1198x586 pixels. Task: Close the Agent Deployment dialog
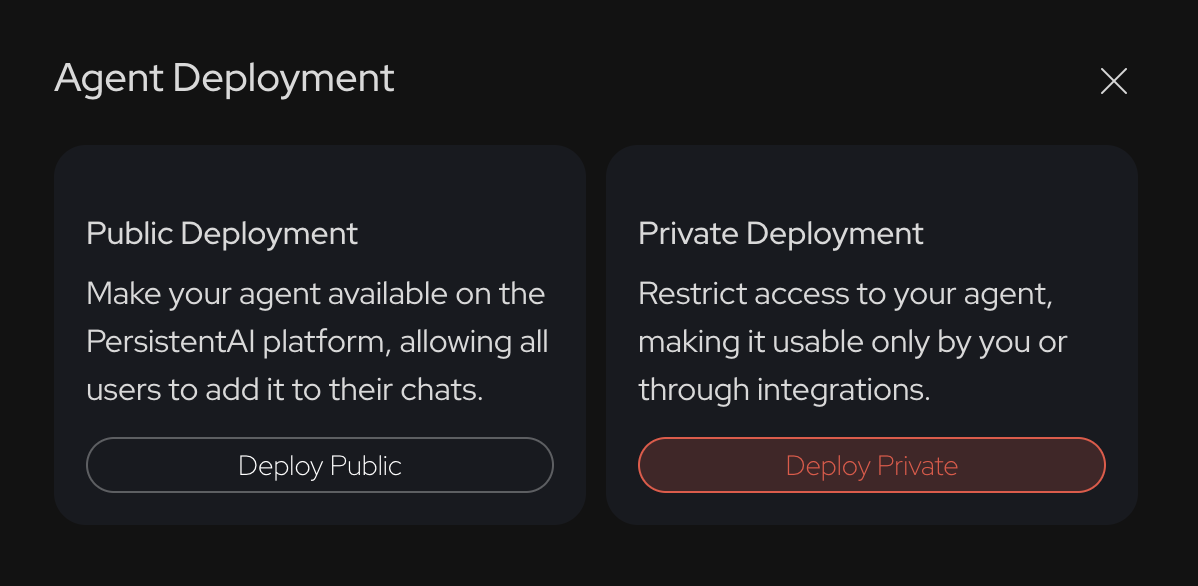tap(1113, 81)
